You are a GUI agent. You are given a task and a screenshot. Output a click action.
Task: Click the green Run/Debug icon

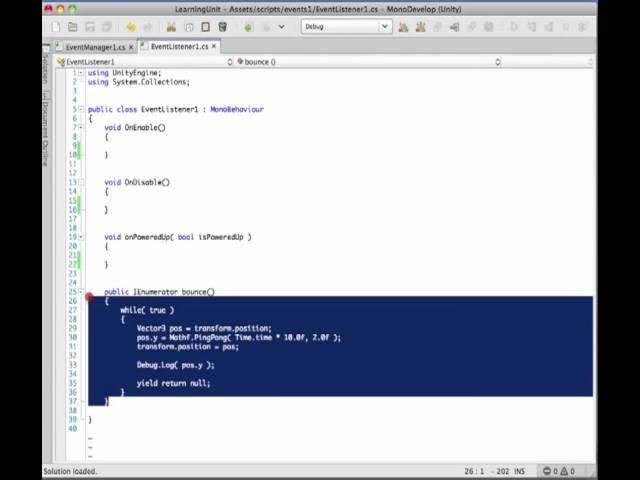click(x=248, y=27)
